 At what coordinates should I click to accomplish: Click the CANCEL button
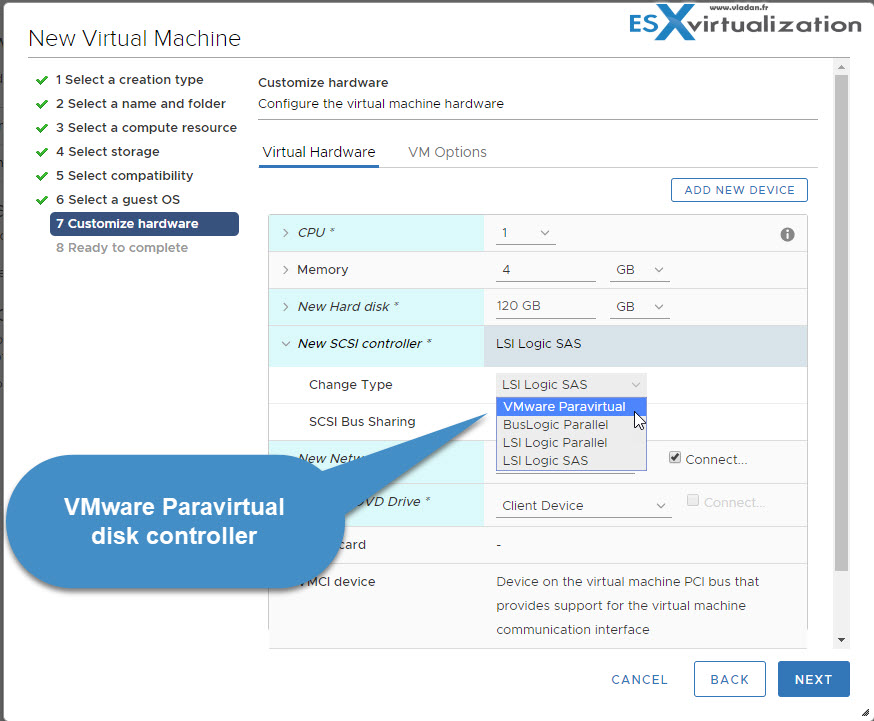639,679
